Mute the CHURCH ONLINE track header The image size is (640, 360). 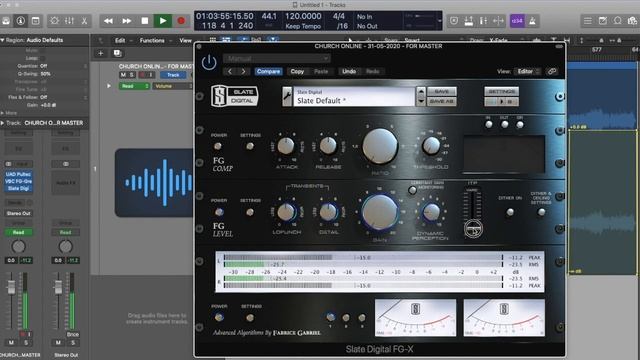(x=123, y=75)
